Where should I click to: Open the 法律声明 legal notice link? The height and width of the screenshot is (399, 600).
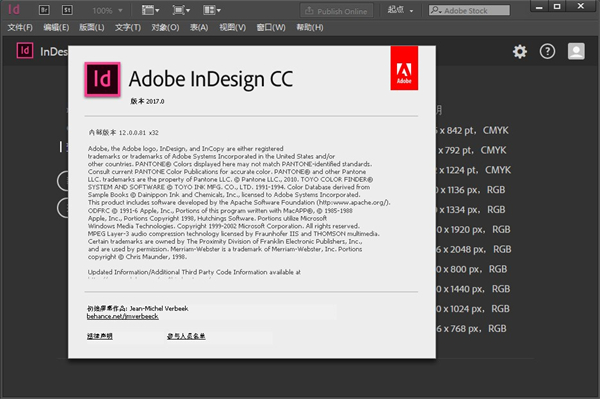tap(99, 336)
